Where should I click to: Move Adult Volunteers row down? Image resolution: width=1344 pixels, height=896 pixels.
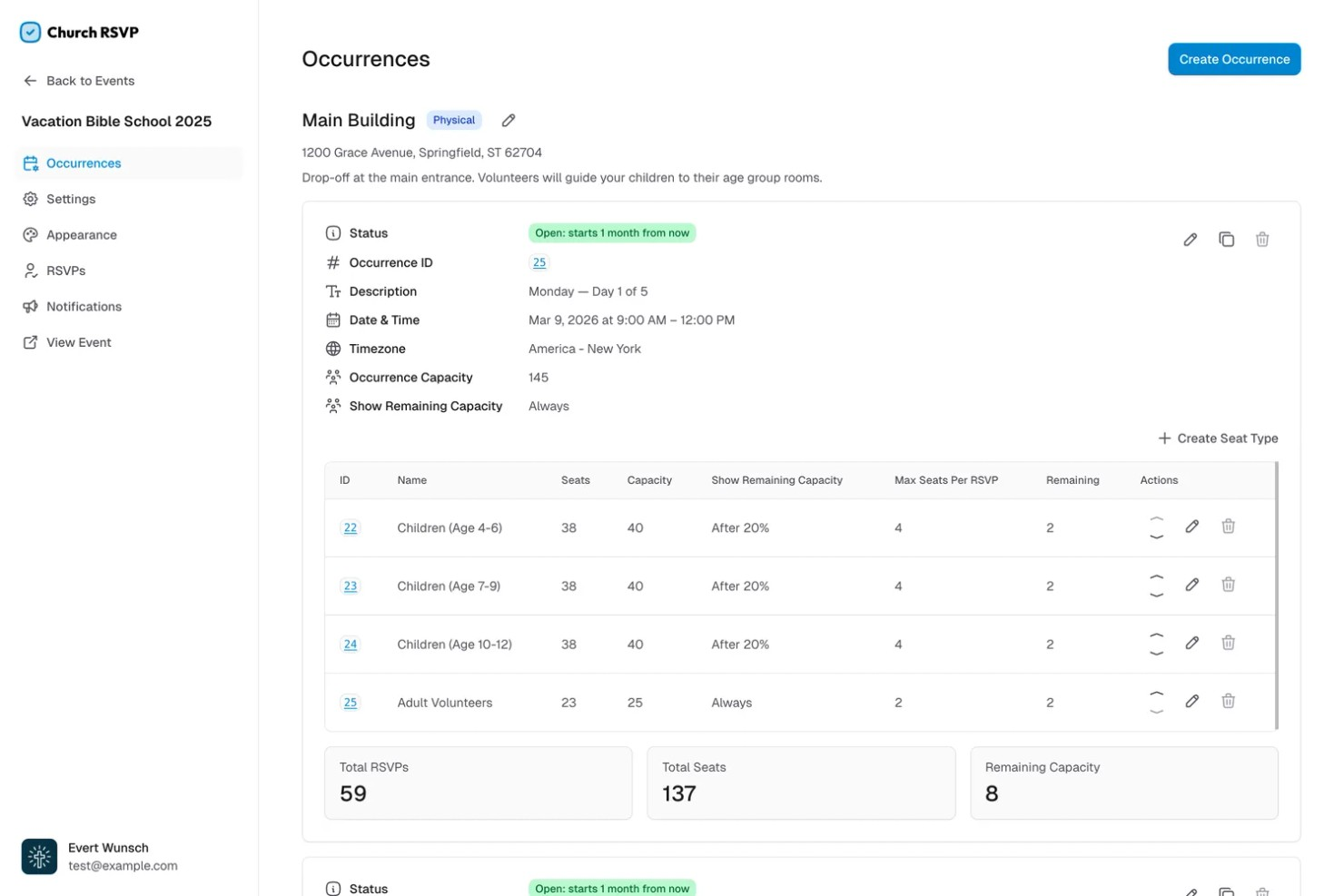1157,710
